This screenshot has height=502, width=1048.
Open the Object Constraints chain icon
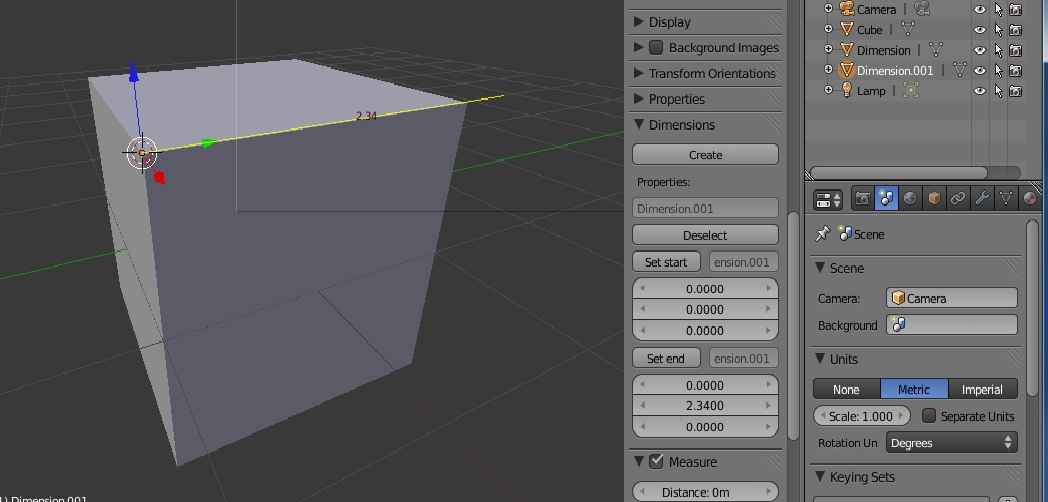click(958, 198)
